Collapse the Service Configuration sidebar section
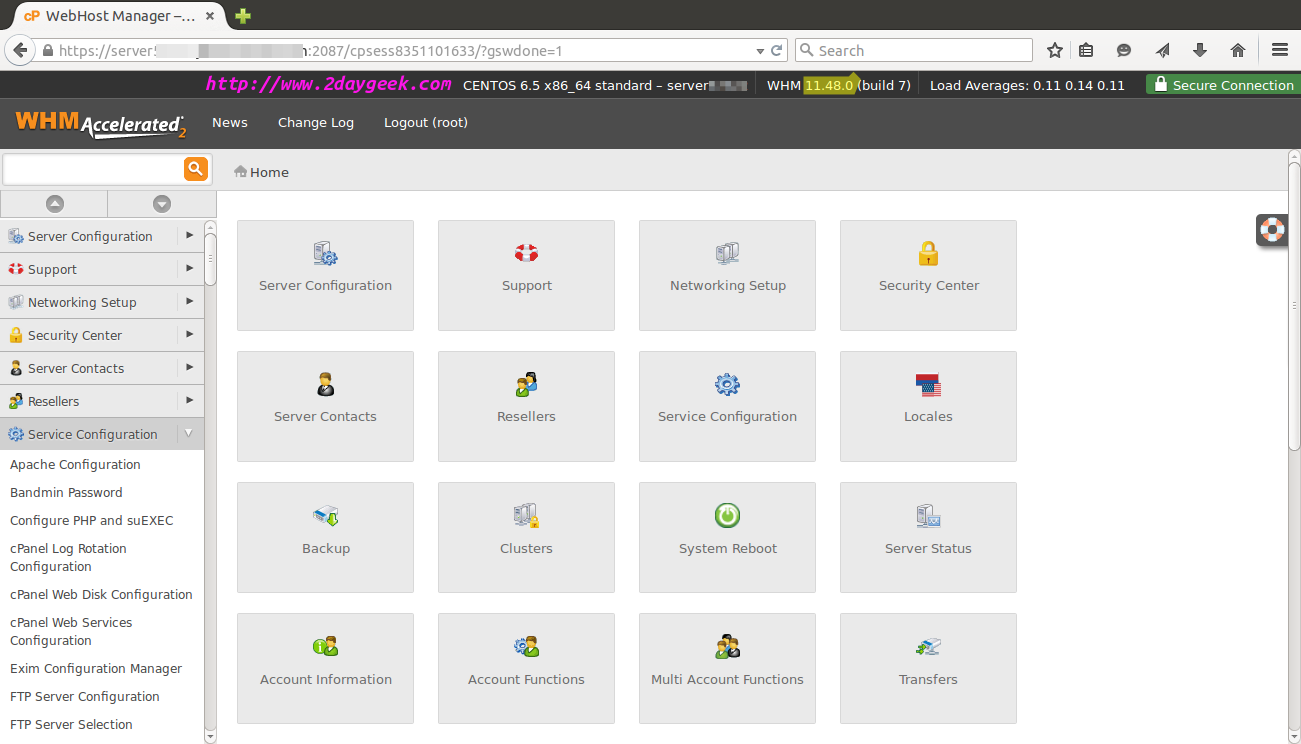Viewport: 1301px width, 744px height. pos(189,434)
